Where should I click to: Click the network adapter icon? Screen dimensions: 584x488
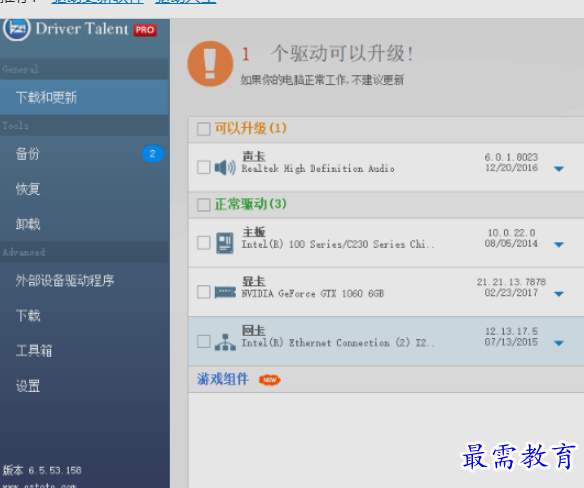[225, 342]
